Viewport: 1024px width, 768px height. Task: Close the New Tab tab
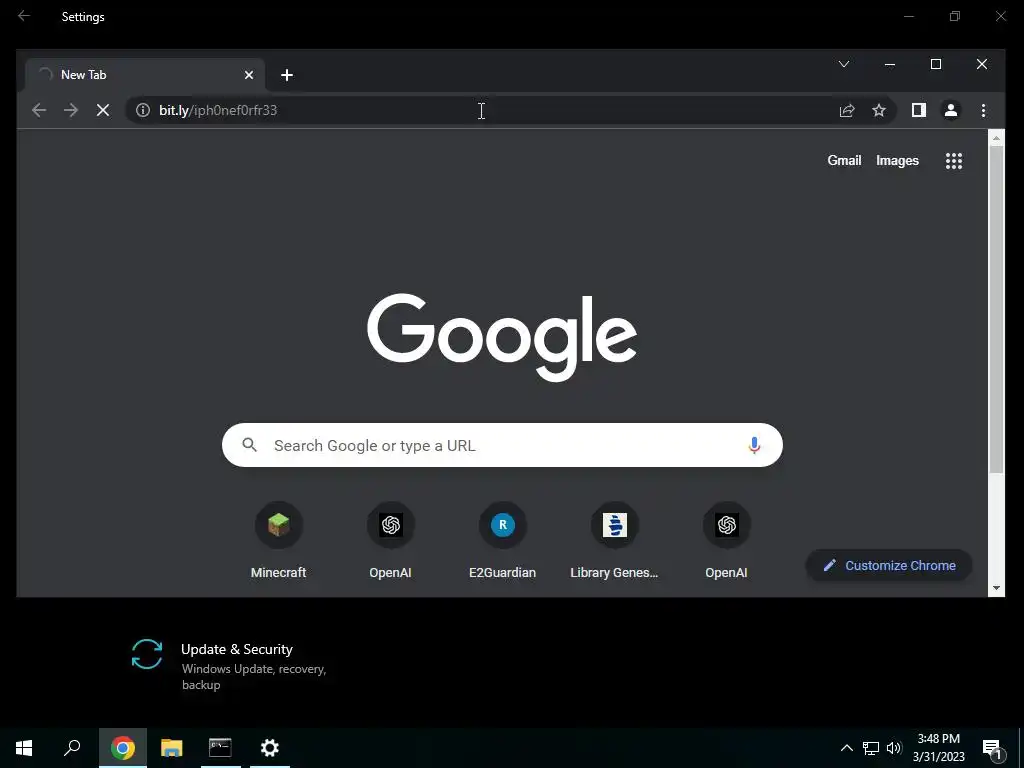pyautogui.click(x=249, y=75)
